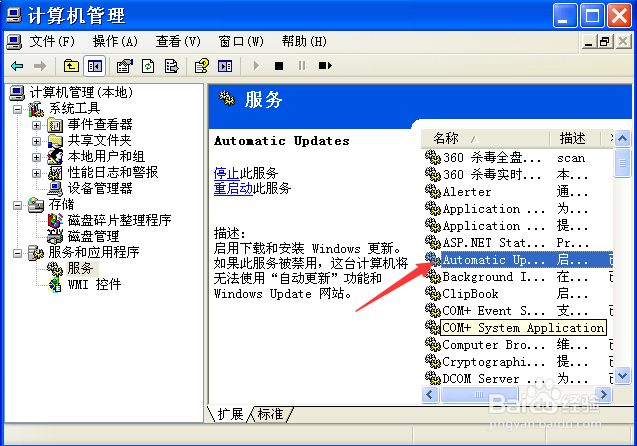Click the Help question mark toolbar icon
The height and width of the screenshot is (446, 637).
pos(202,66)
